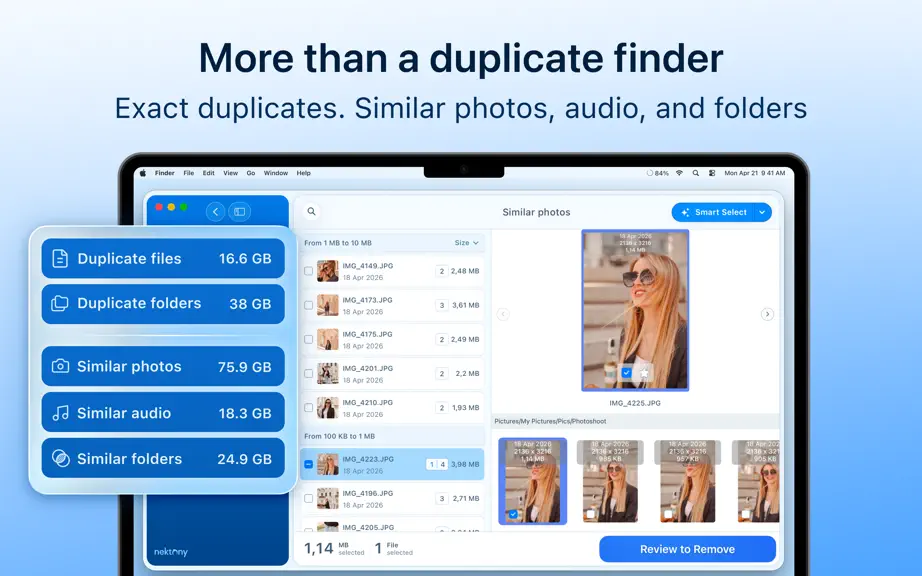Select the IMG_4173.JPG row
This screenshot has width=922, height=576.
(x=393, y=305)
